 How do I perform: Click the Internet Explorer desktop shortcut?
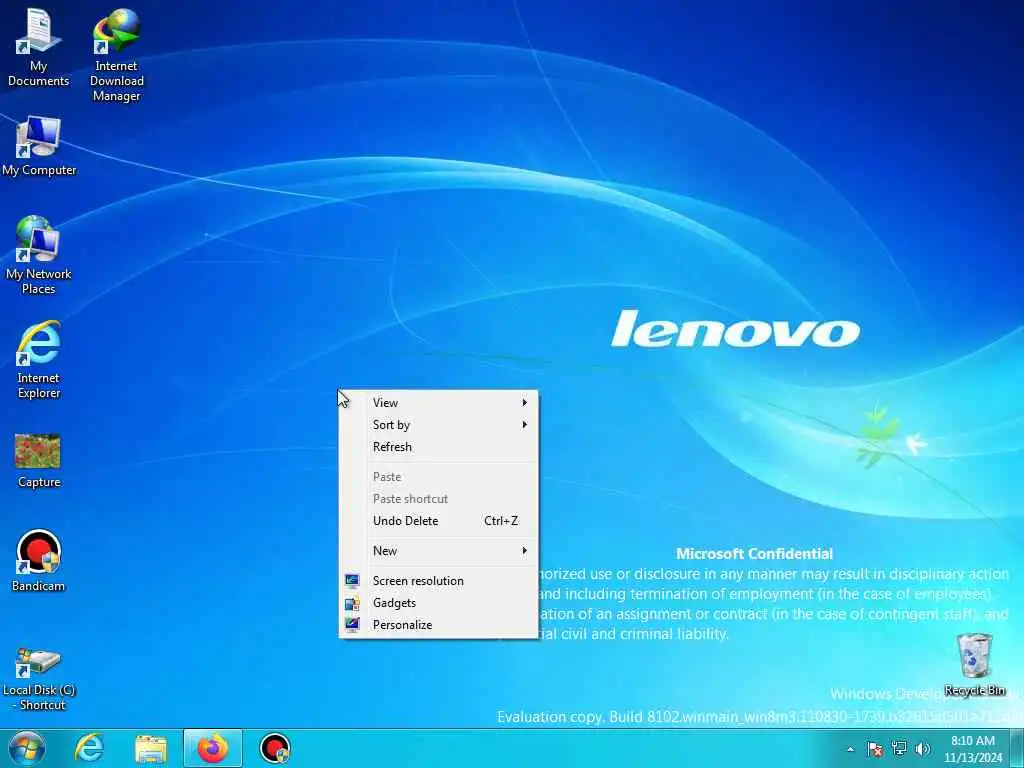[39, 359]
